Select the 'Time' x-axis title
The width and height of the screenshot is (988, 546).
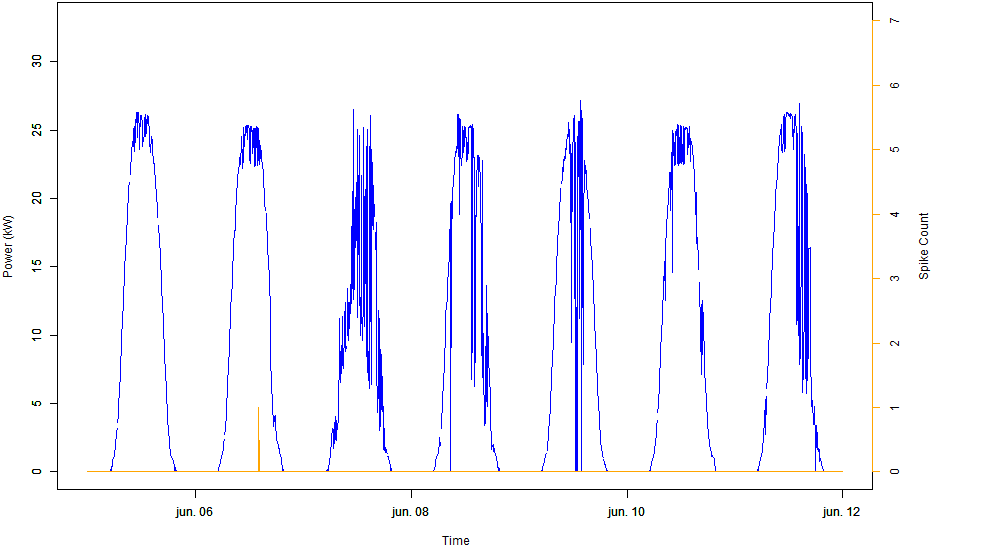coord(456,540)
